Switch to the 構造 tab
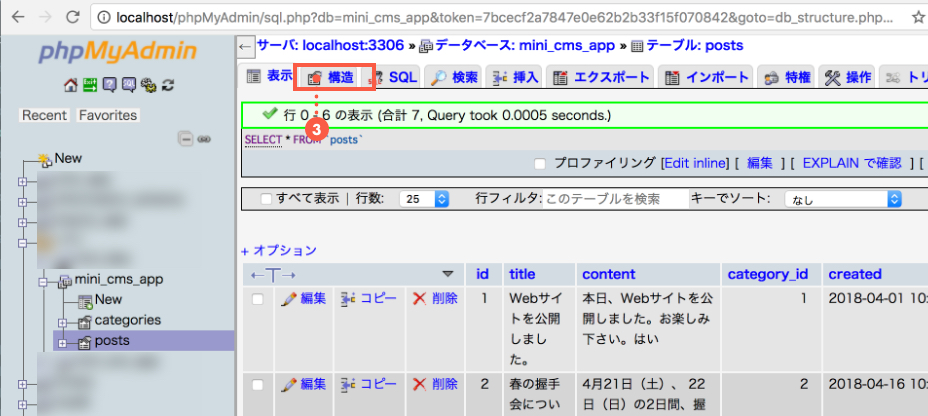The height and width of the screenshot is (416, 928). point(331,77)
